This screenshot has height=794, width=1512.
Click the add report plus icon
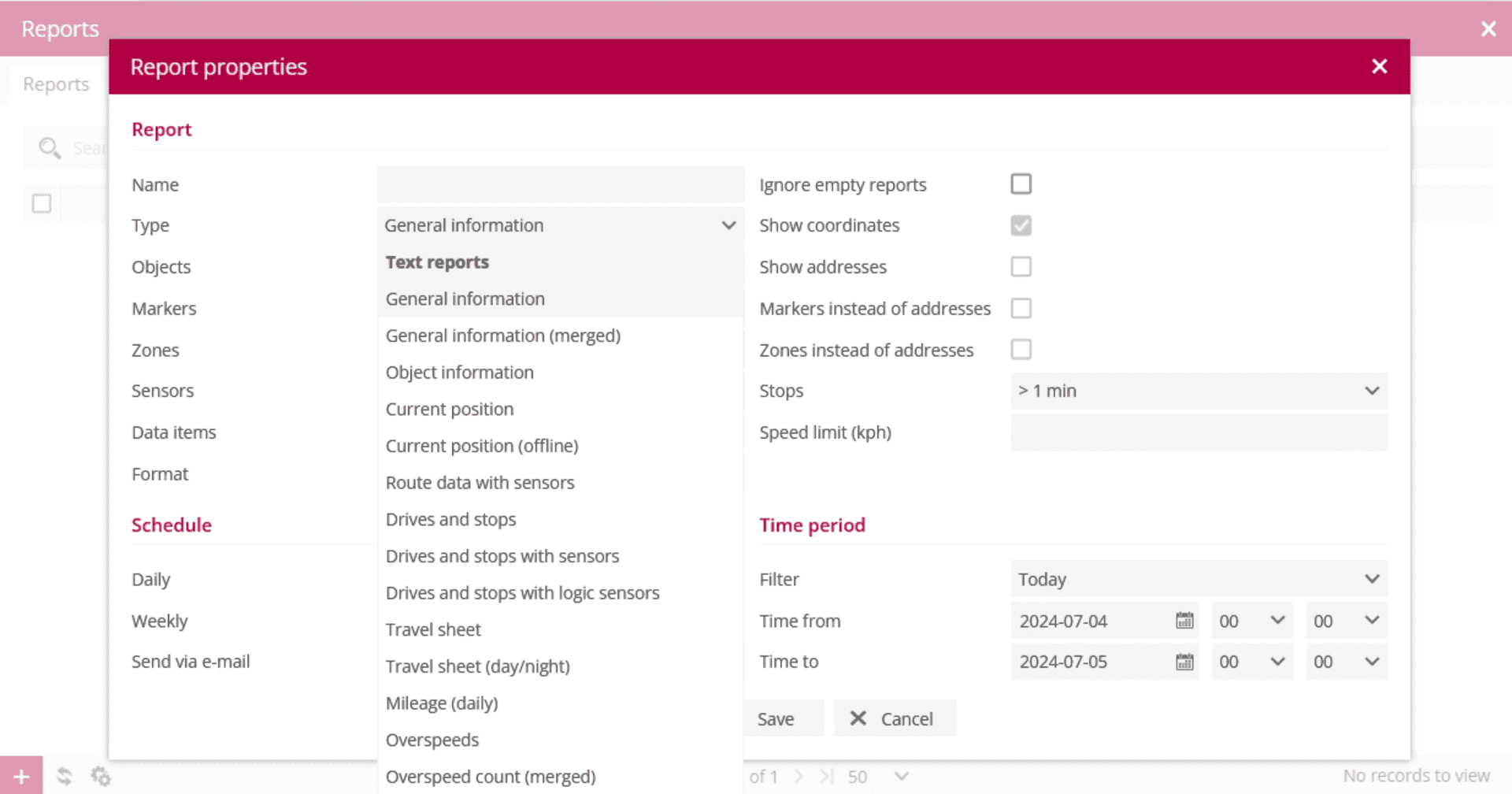(x=21, y=777)
